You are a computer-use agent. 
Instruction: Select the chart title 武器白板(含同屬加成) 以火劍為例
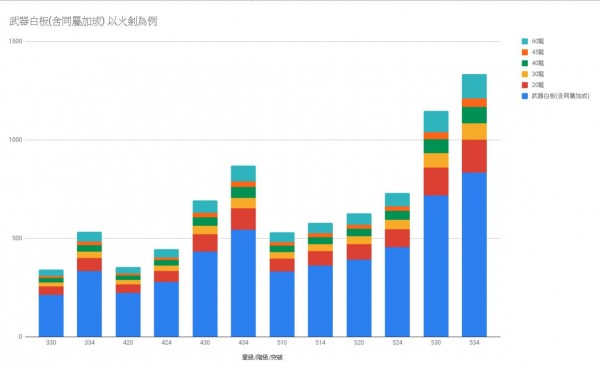[x=83, y=21]
